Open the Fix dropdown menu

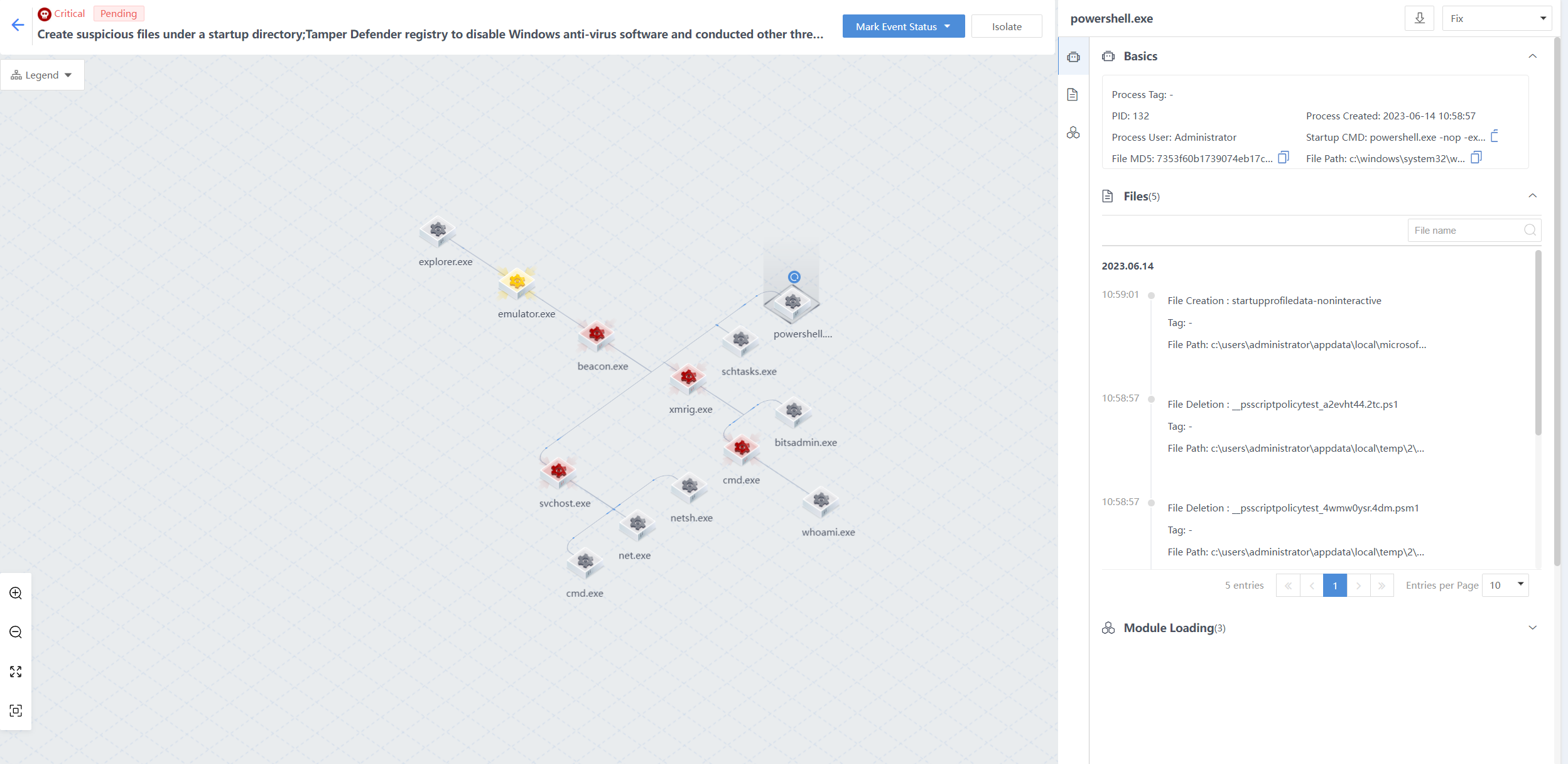[x=1497, y=18]
